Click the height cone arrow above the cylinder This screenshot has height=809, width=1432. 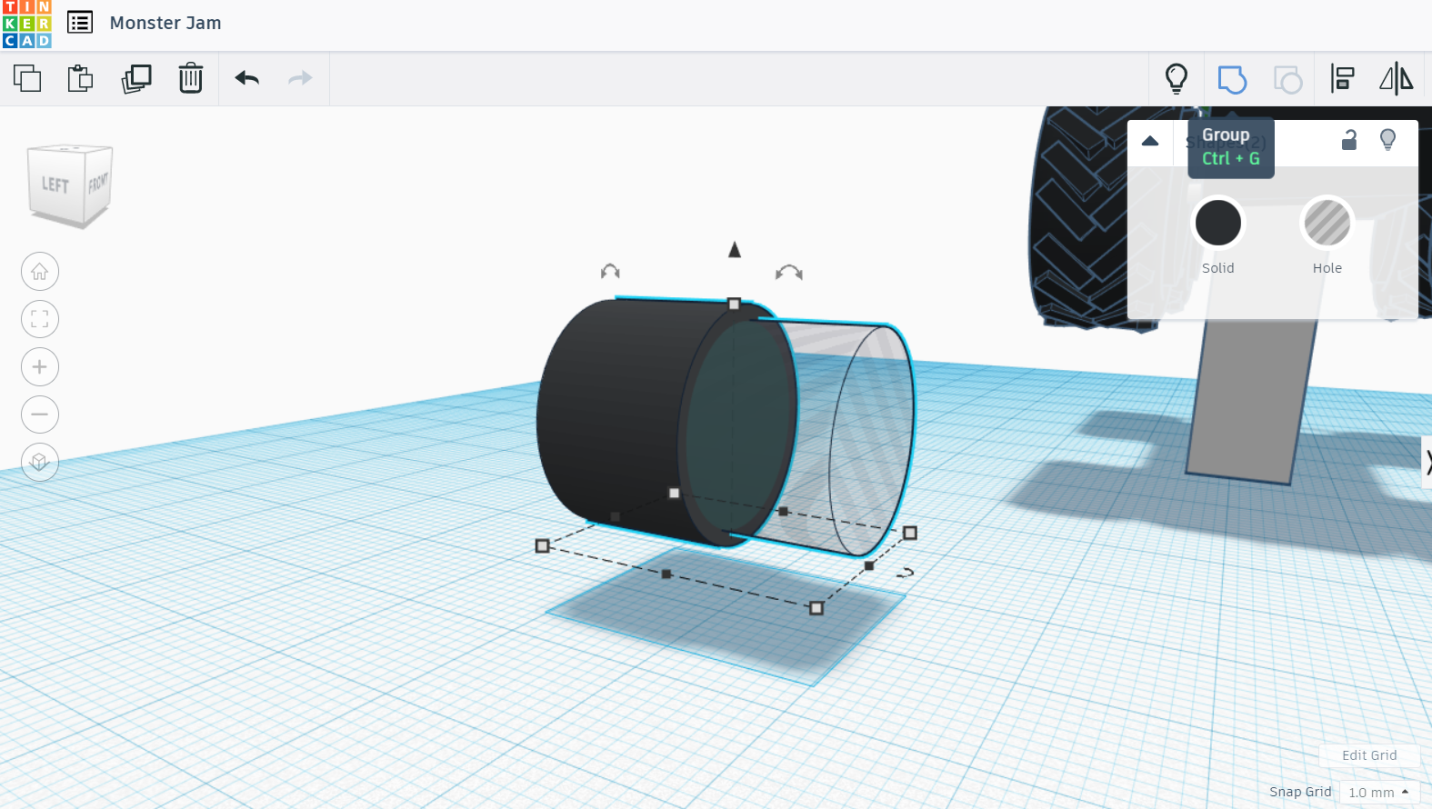click(734, 249)
